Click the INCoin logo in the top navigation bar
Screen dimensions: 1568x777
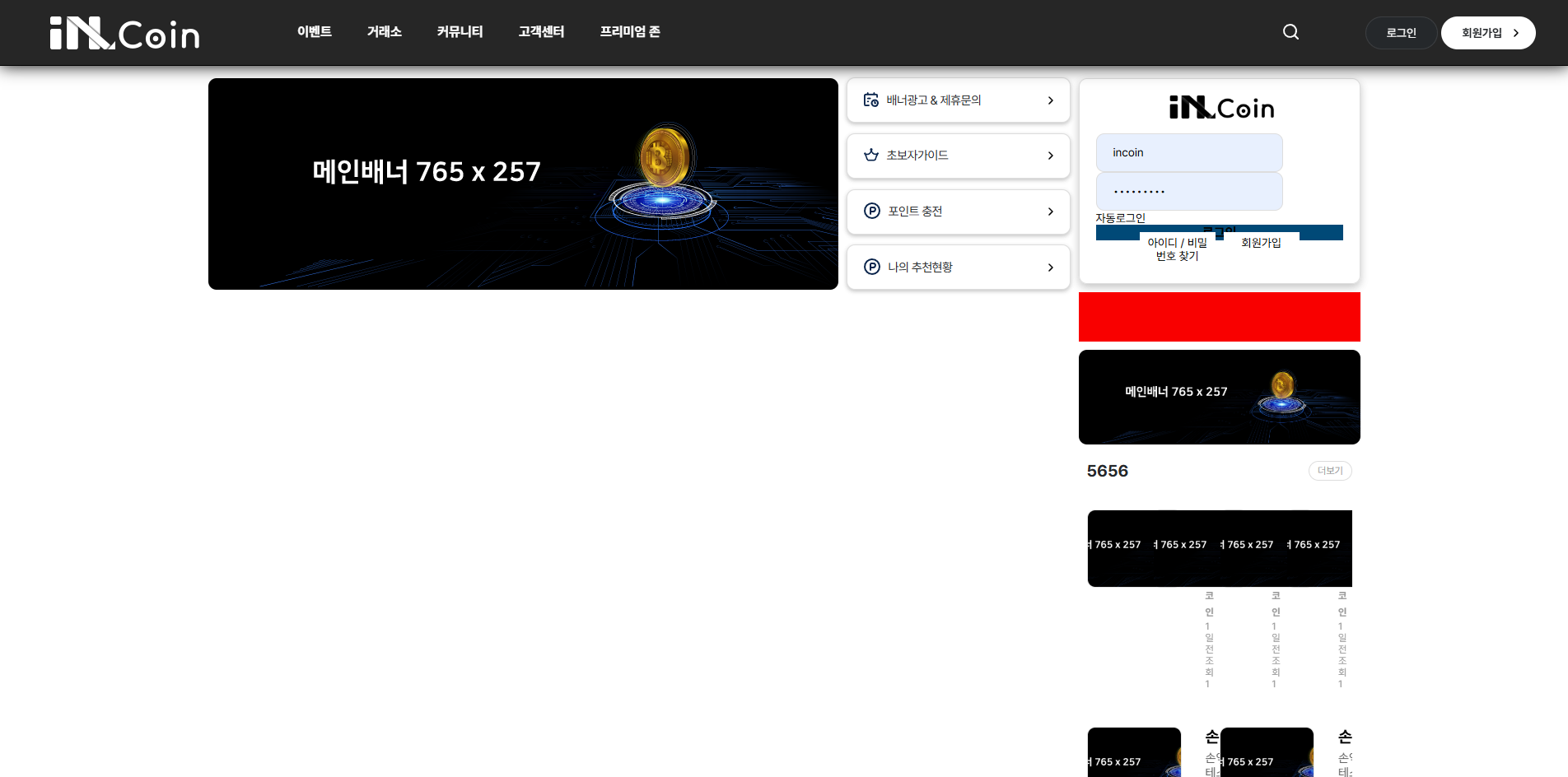coord(124,33)
